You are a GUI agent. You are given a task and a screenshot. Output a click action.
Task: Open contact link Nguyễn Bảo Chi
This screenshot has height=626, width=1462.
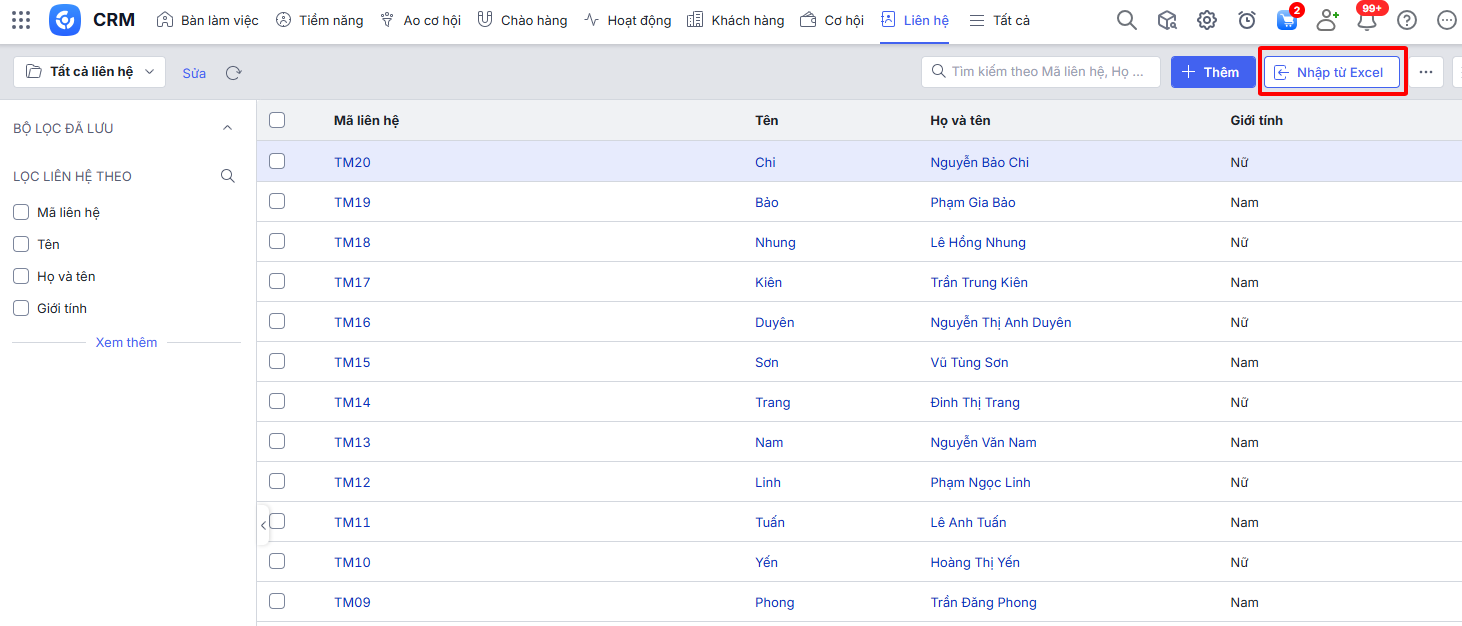[x=979, y=162]
